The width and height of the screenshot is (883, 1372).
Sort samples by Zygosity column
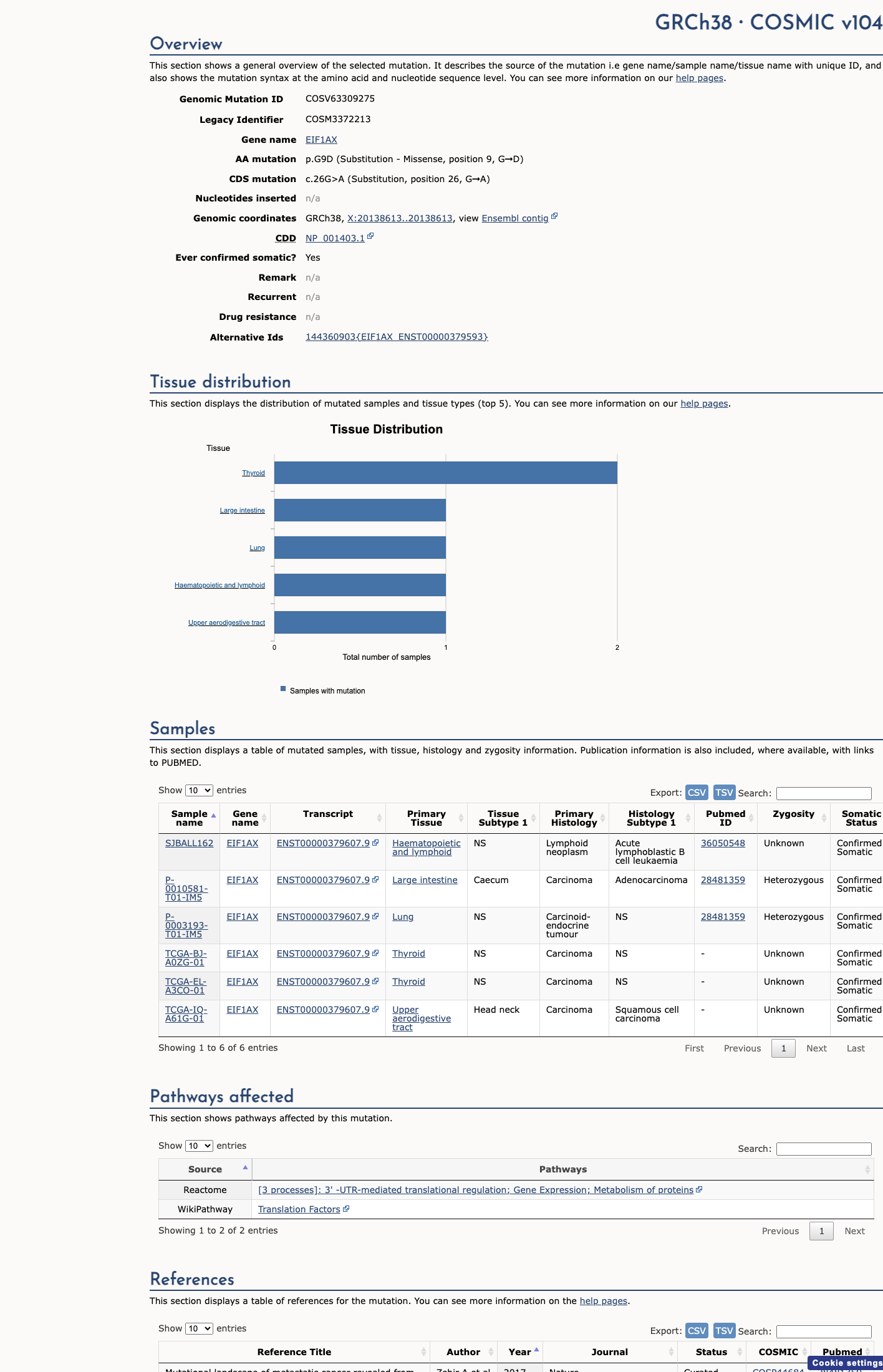tap(794, 818)
